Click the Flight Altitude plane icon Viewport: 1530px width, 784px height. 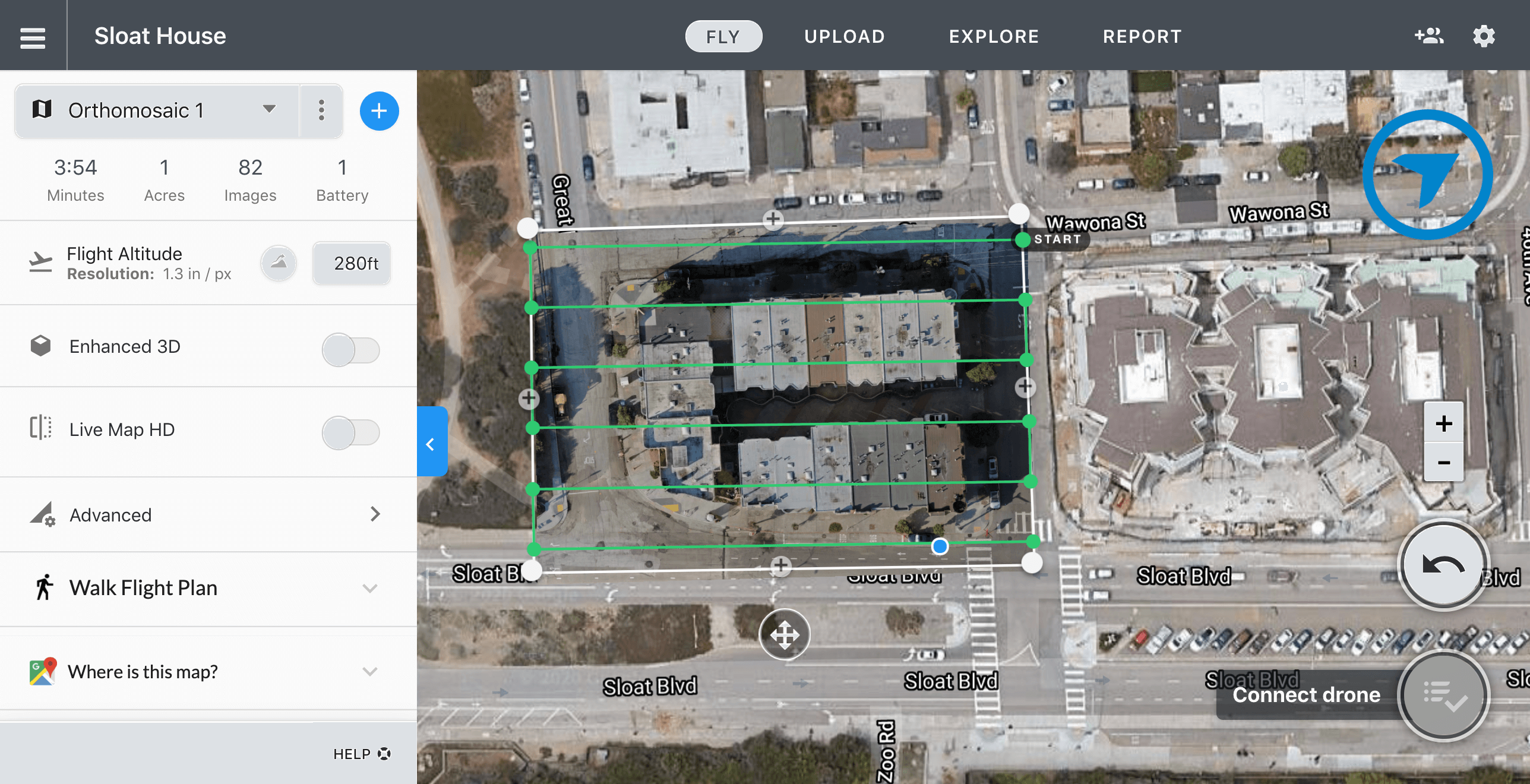pos(40,262)
